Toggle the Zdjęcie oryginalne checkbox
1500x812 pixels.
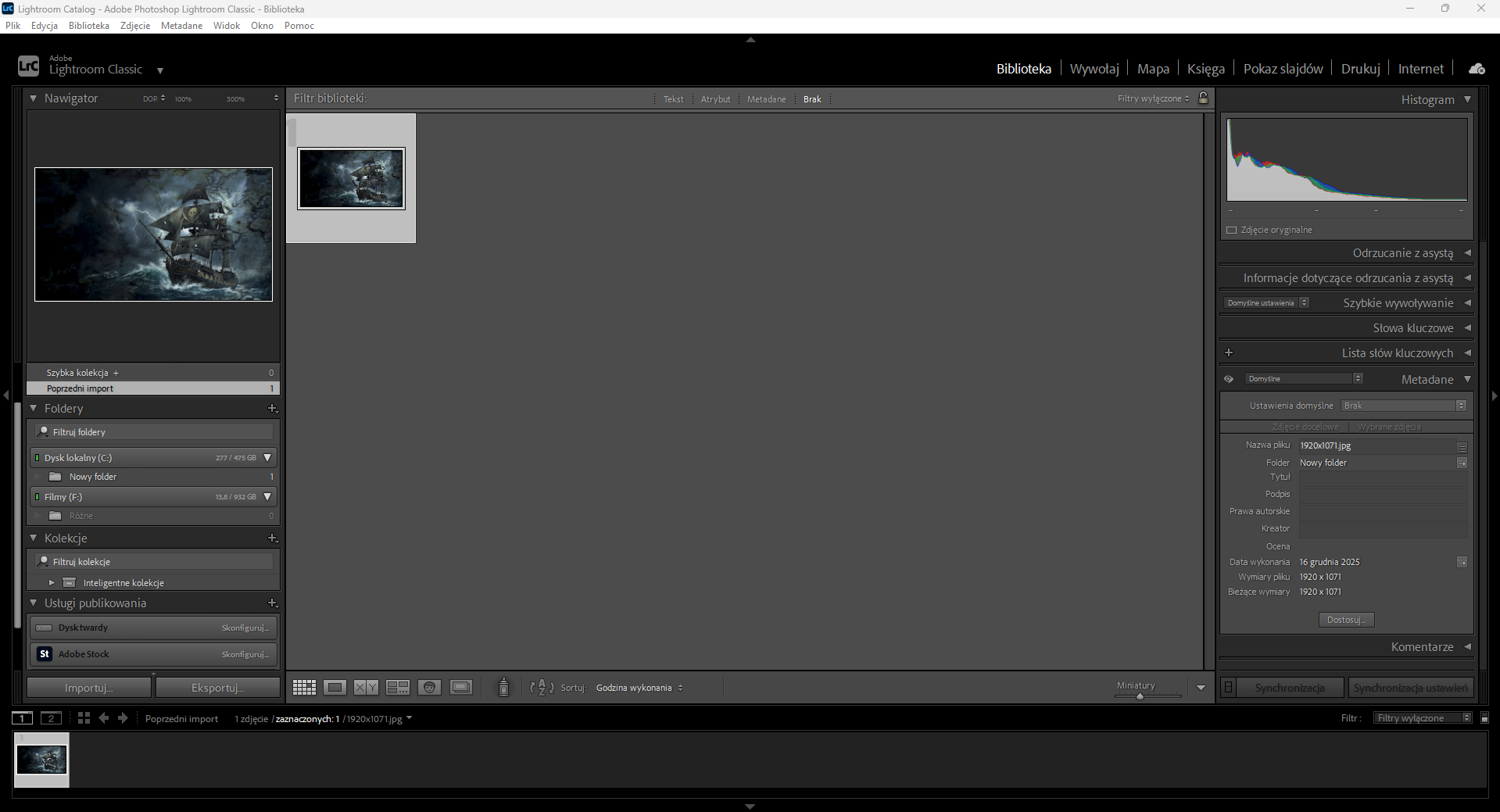pyautogui.click(x=1231, y=230)
